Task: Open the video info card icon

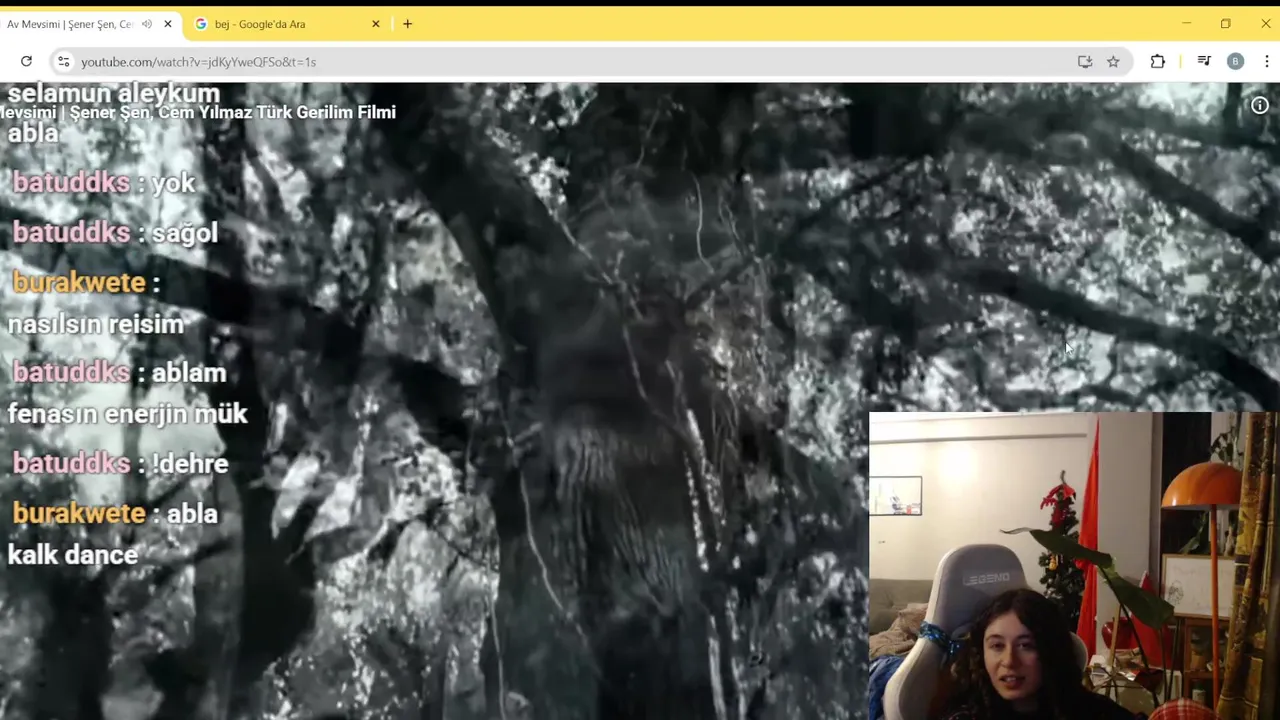Action: point(1260,106)
